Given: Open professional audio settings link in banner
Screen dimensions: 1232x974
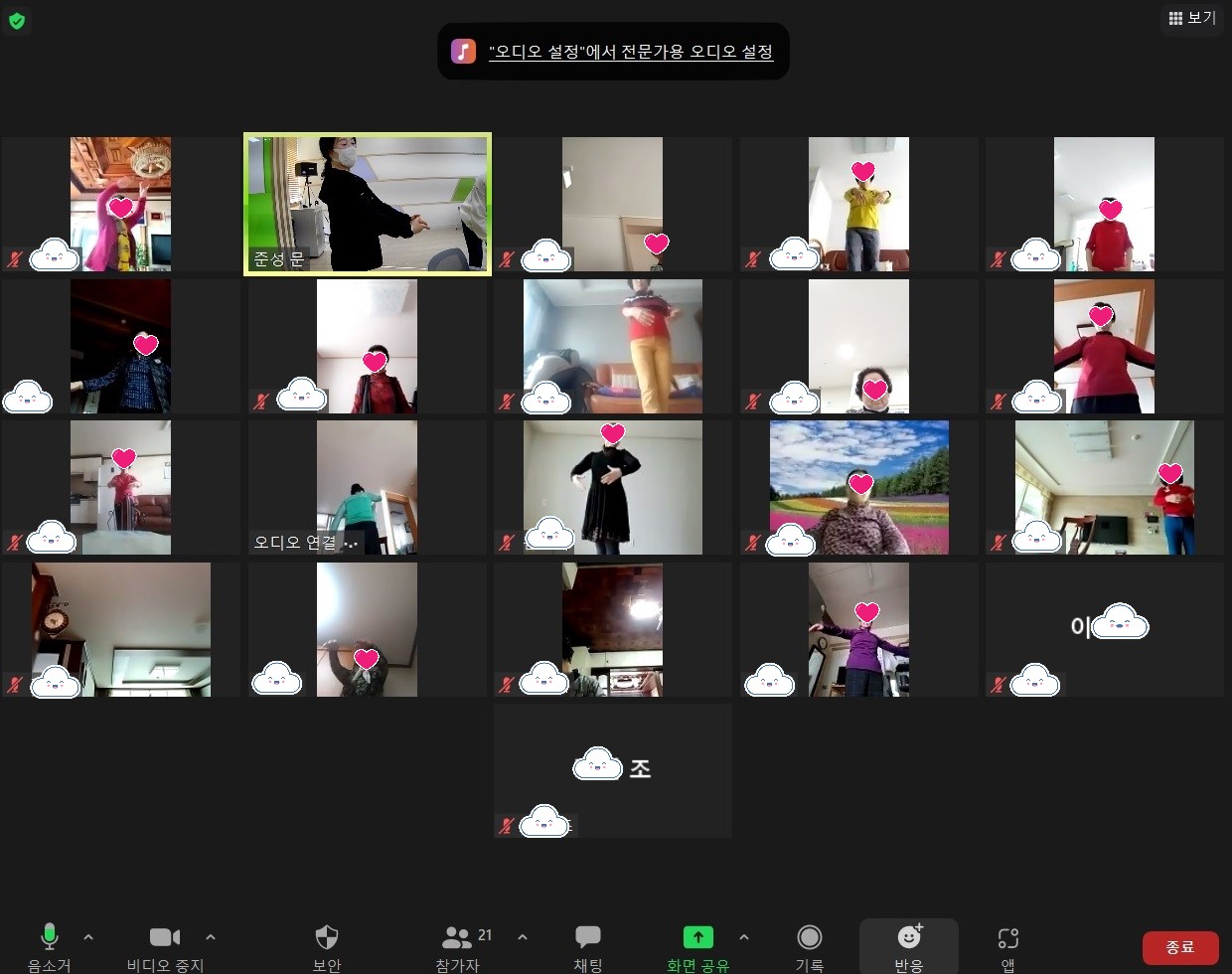Looking at the screenshot, I should click(631, 52).
